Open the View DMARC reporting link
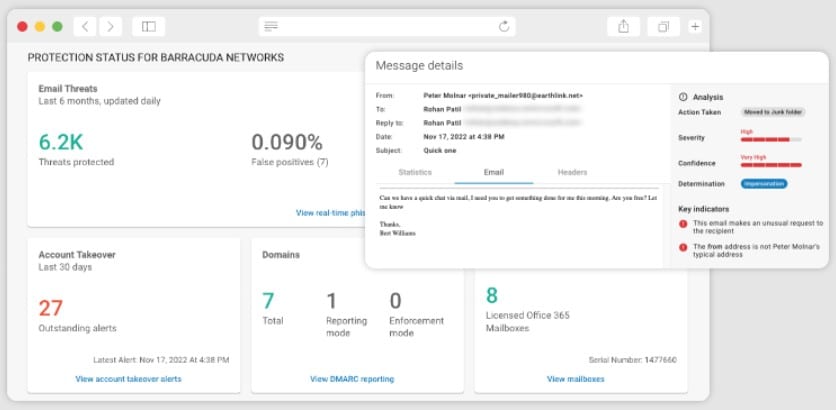This screenshot has height=410, width=836. (352, 379)
